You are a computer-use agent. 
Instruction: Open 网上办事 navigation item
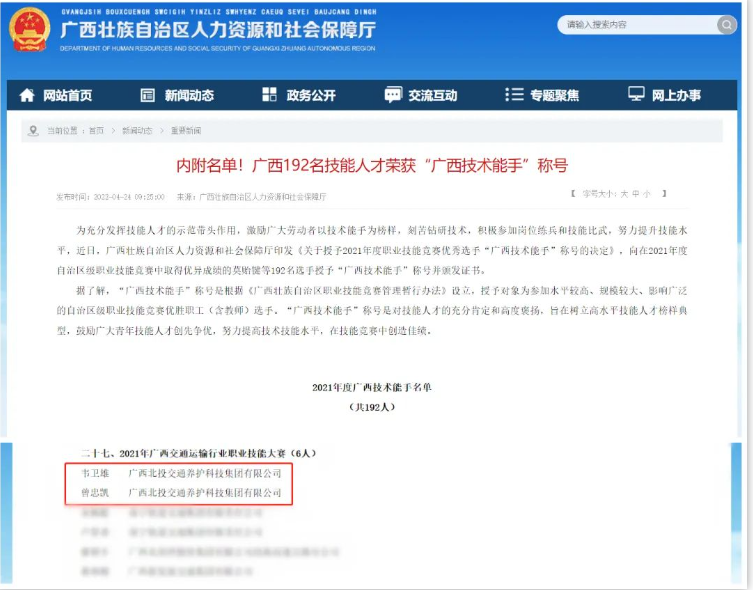click(x=676, y=96)
